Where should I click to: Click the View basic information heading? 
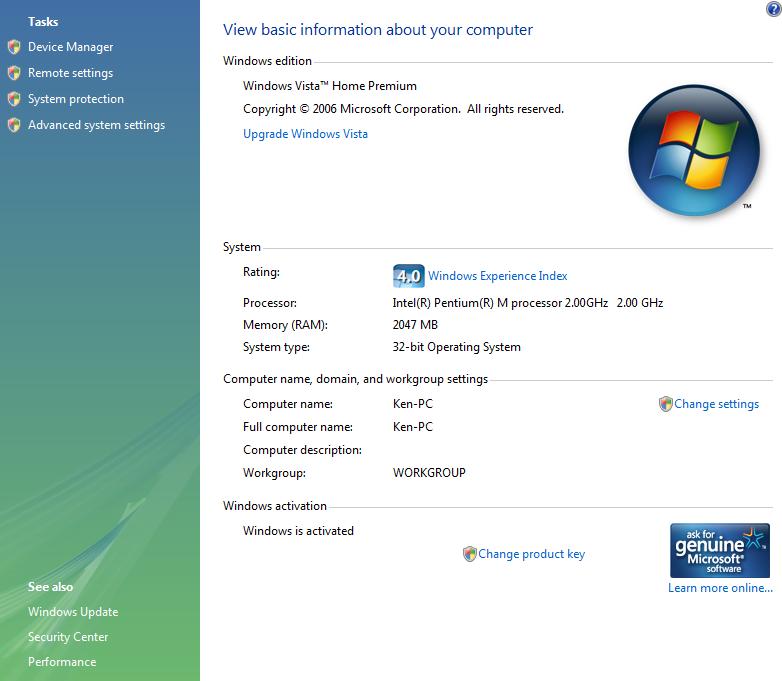[x=378, y=30]
